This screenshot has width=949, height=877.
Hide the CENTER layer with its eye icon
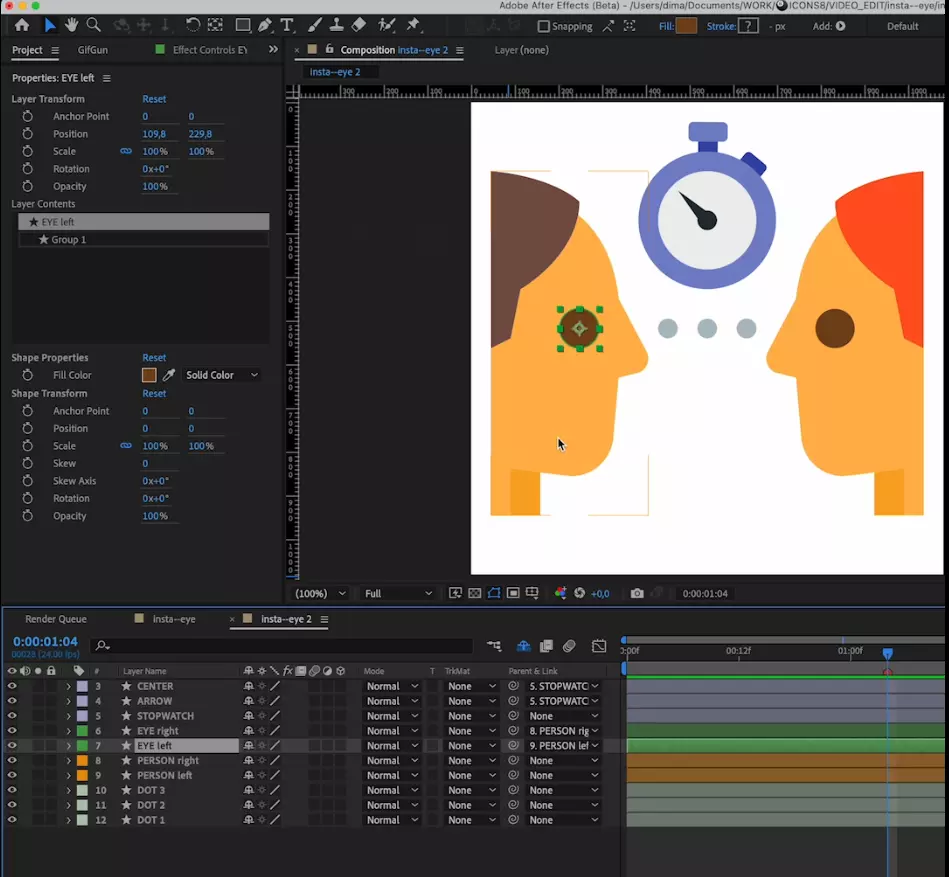[11, 686]
